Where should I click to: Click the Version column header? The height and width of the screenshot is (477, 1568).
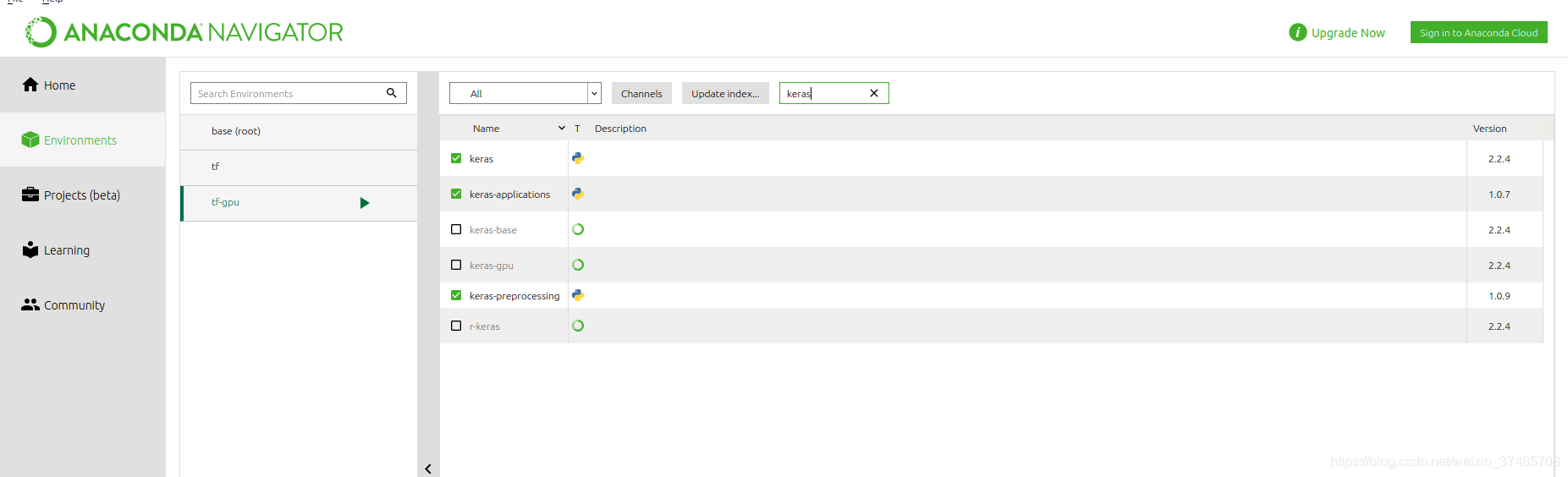[1489, 129]
